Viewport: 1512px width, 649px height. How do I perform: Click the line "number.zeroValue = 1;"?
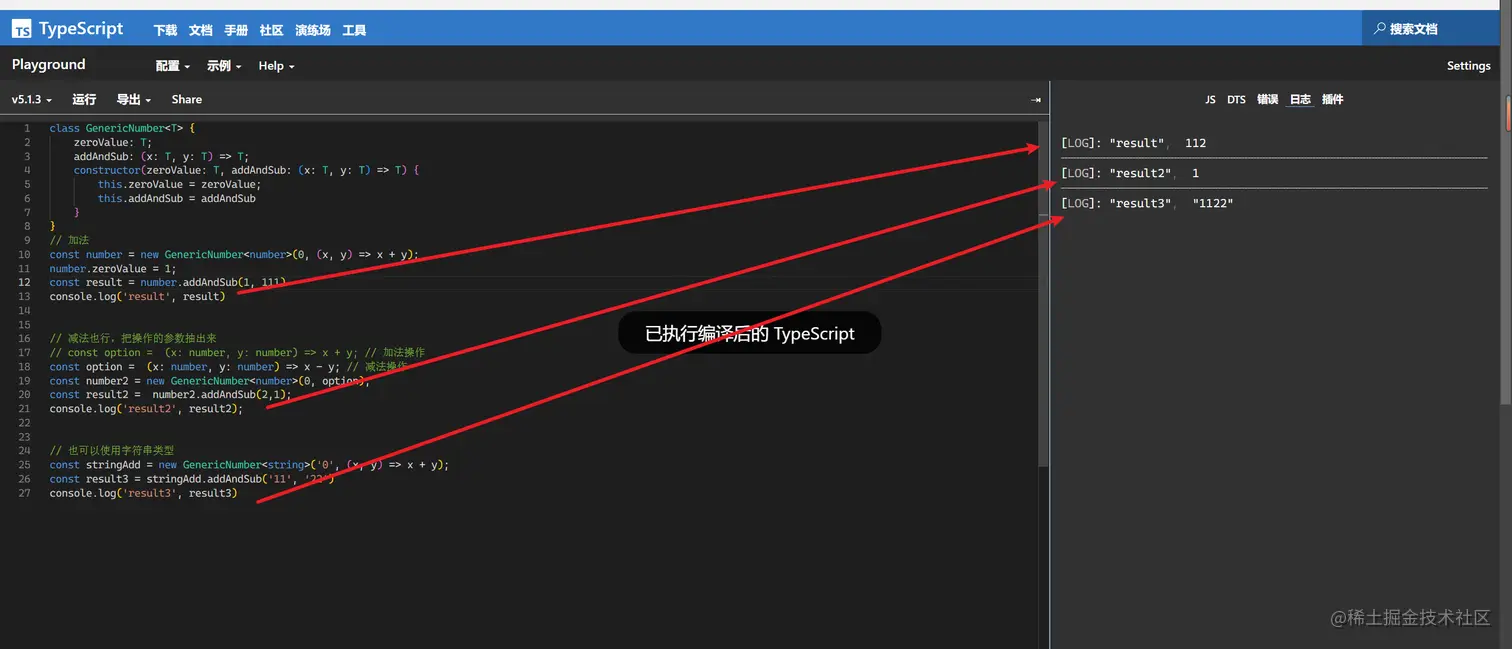coord(113,268)
